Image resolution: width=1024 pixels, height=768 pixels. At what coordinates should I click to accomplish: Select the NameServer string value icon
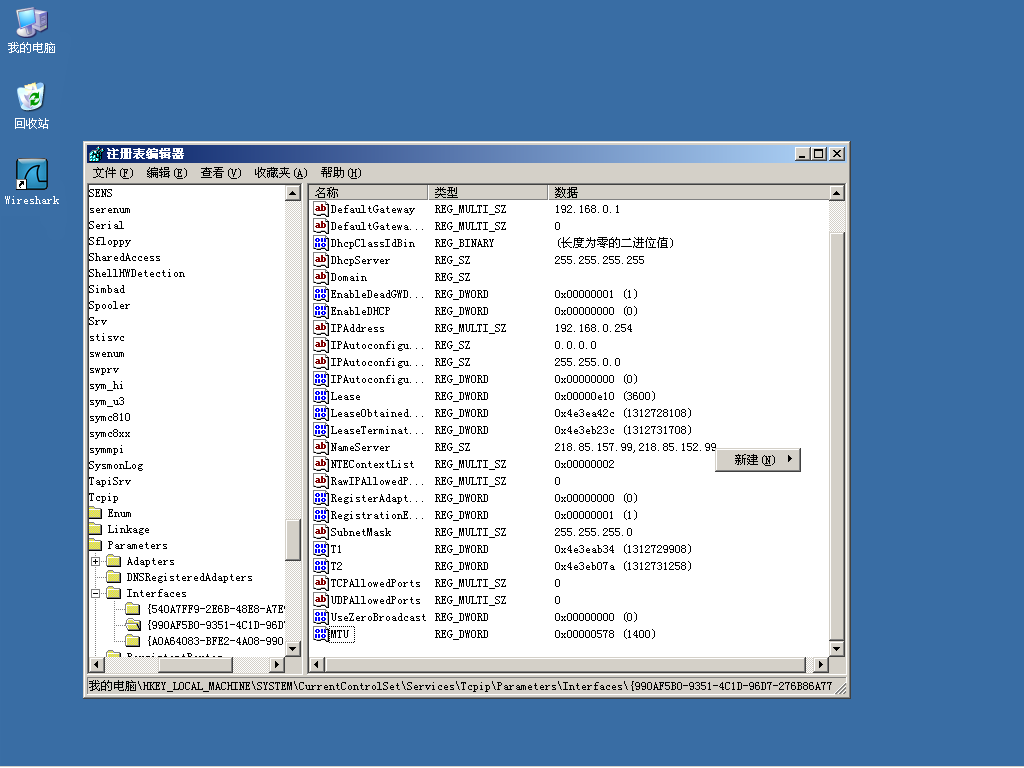click(x=320, y=447)
